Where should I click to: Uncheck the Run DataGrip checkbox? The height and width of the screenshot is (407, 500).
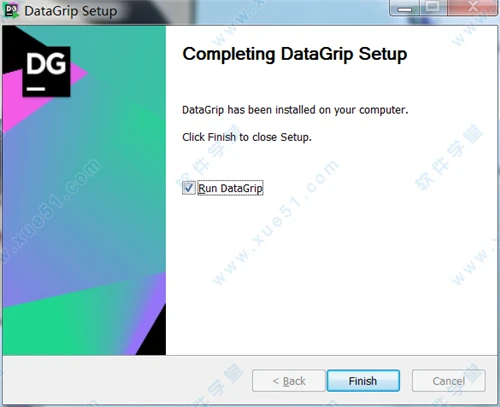coord(189,188)
